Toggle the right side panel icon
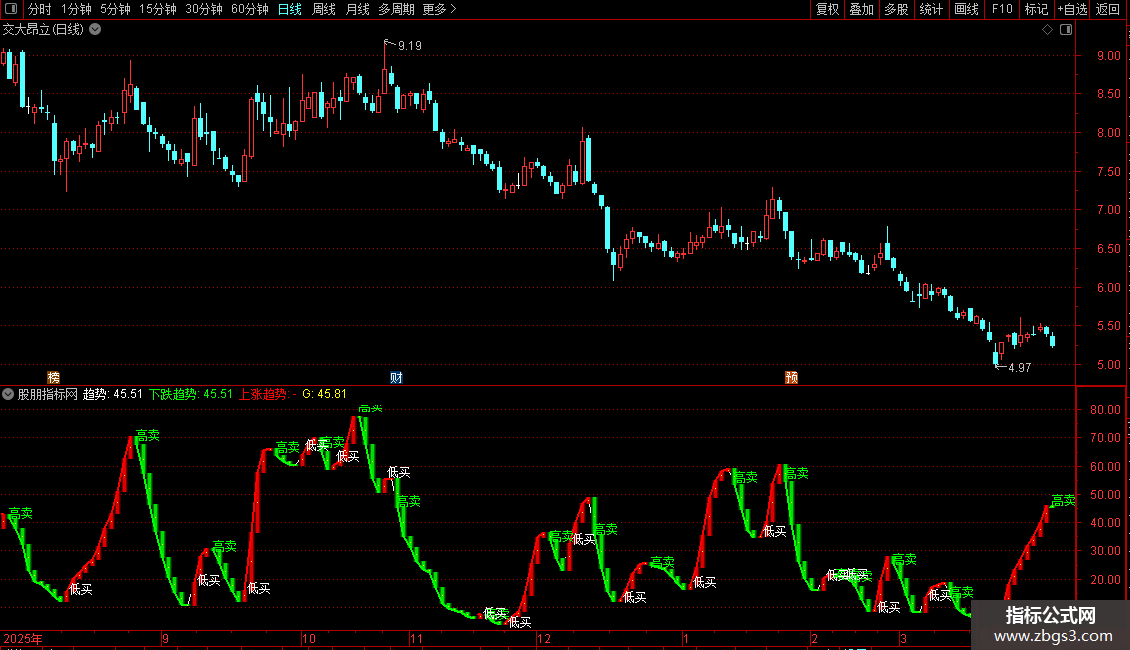 [x=1066, y=30]
